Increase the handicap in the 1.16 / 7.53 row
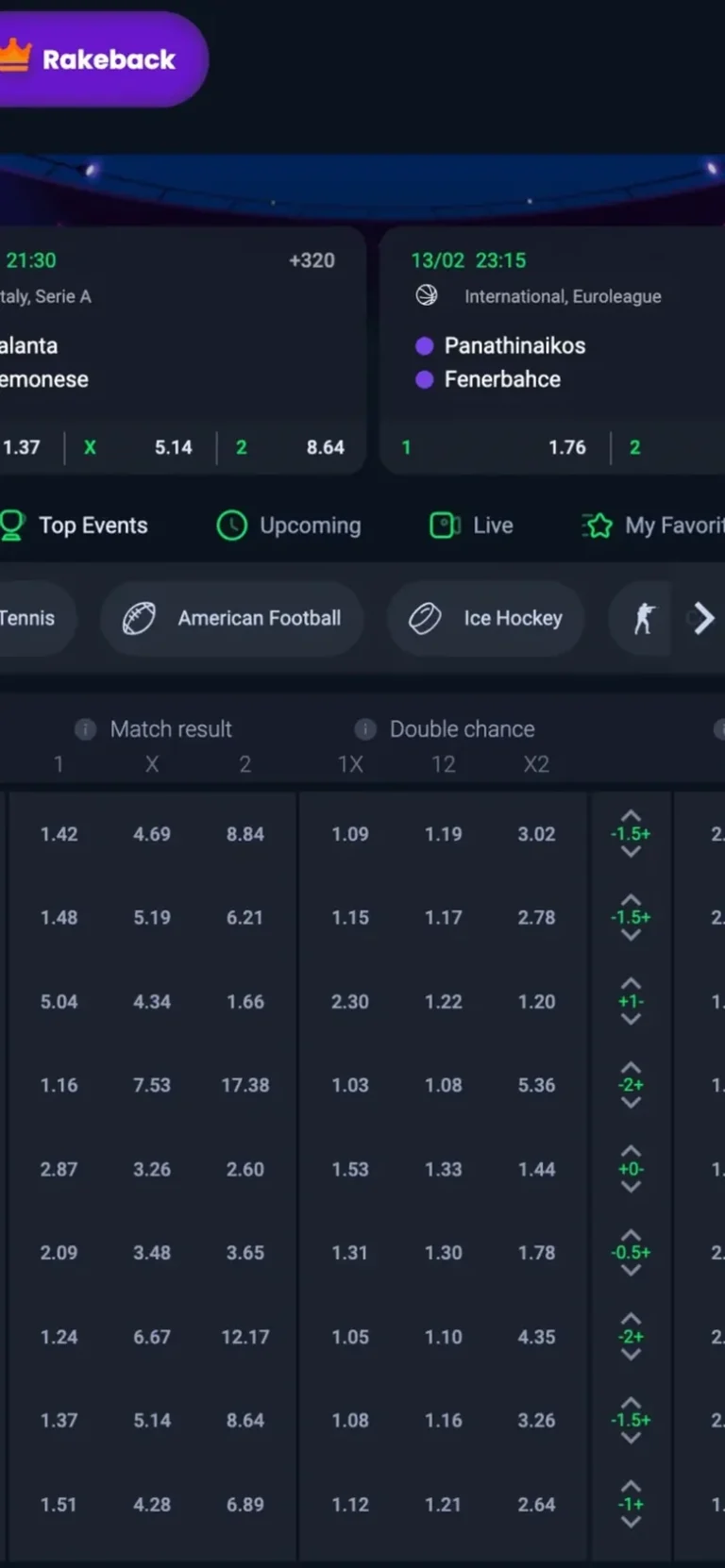725x1568 pixels. (631, 1068)
